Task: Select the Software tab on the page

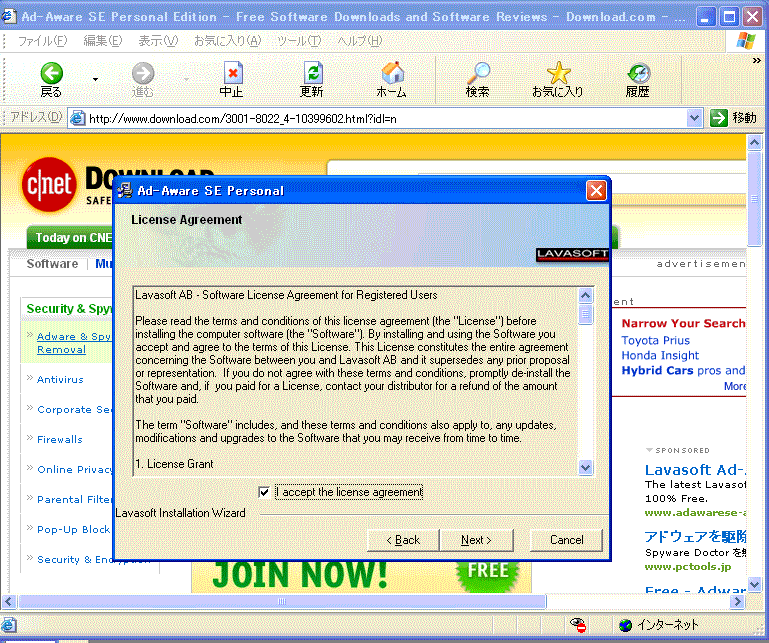Action: [52, 264]
